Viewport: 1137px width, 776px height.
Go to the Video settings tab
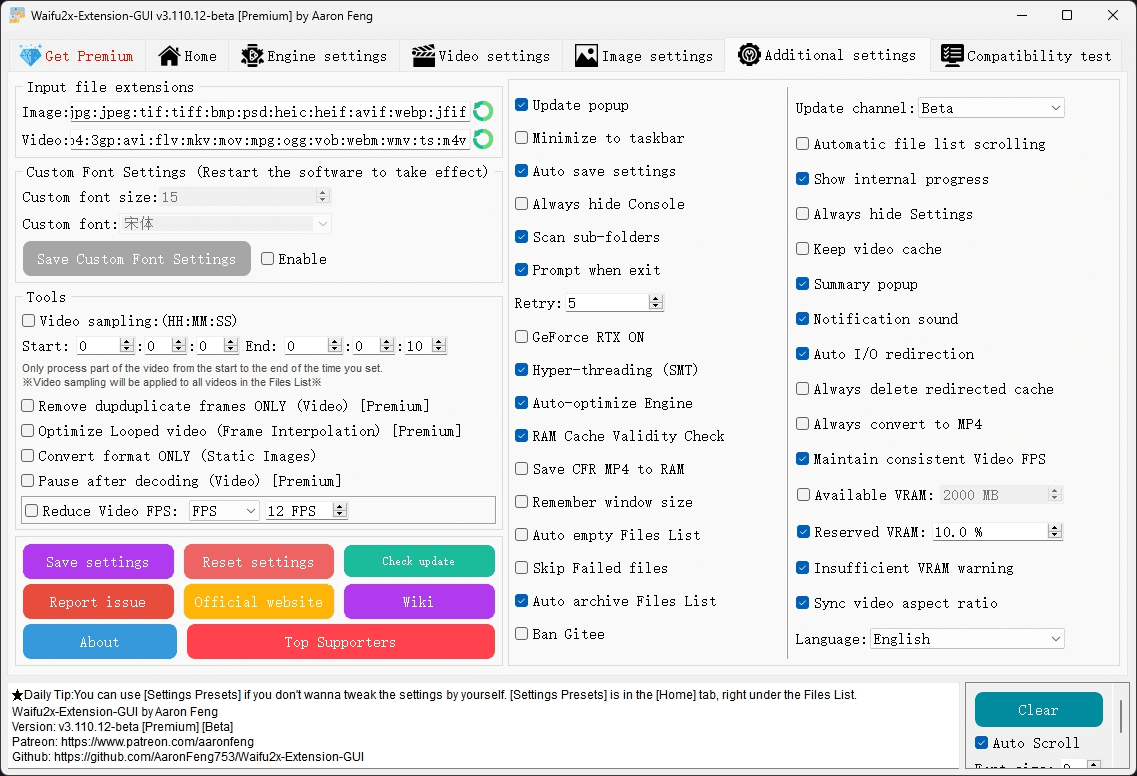click(481, 56)
